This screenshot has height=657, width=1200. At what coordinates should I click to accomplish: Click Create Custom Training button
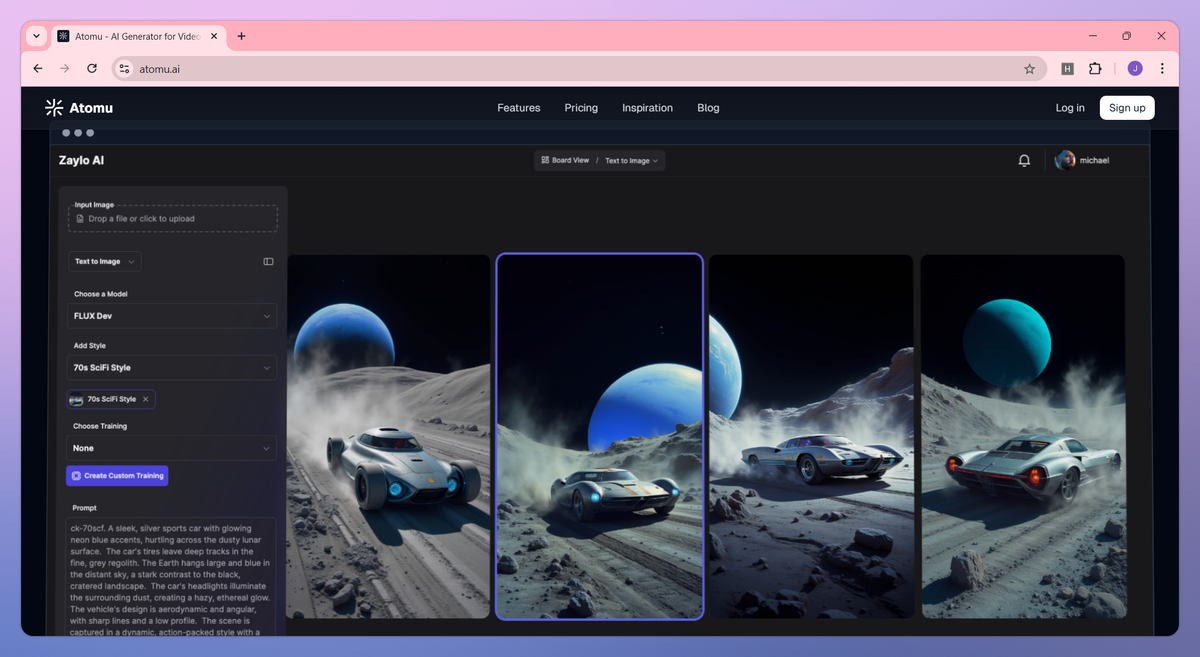click(117, 476)
